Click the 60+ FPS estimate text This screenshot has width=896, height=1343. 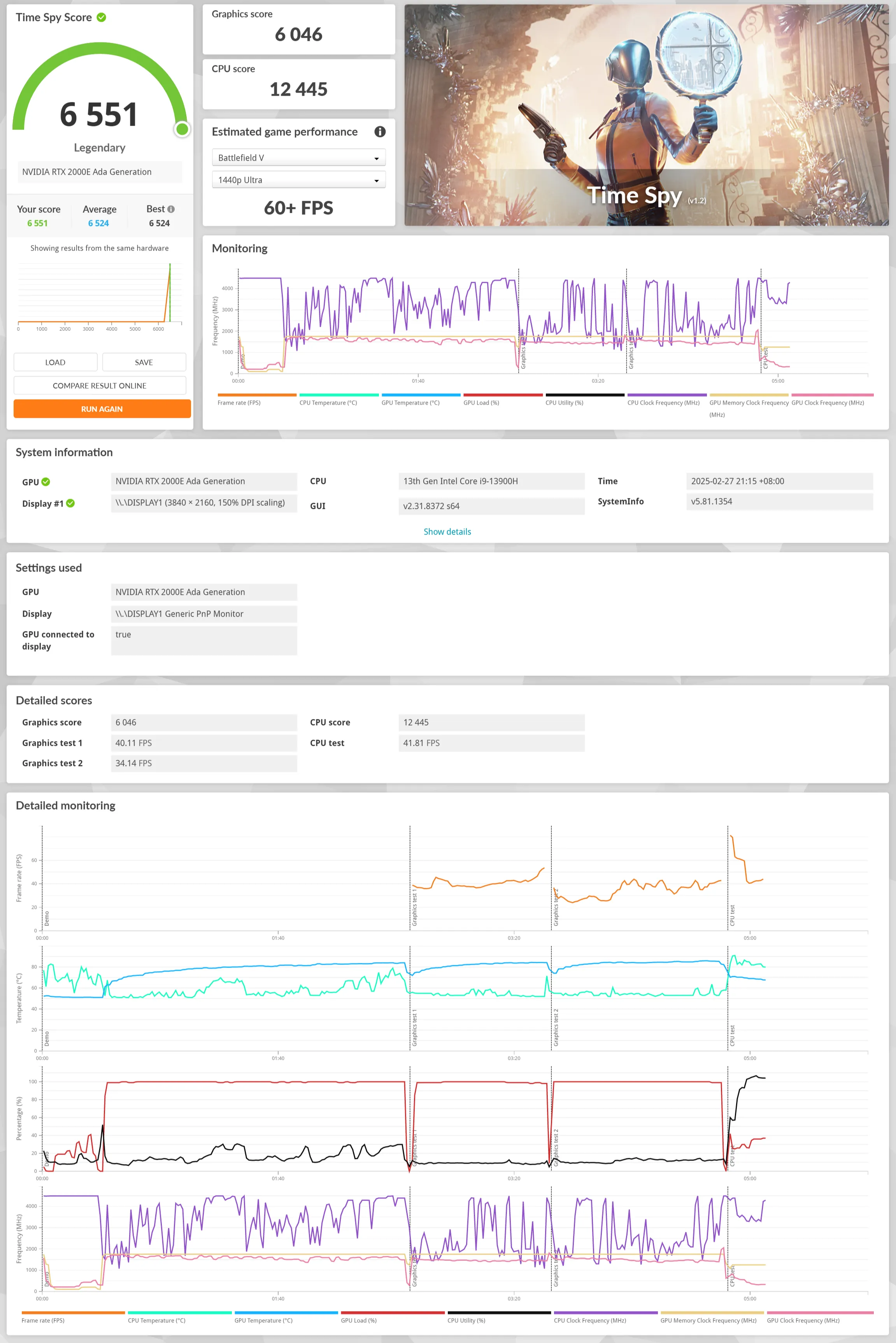(299, 208)
